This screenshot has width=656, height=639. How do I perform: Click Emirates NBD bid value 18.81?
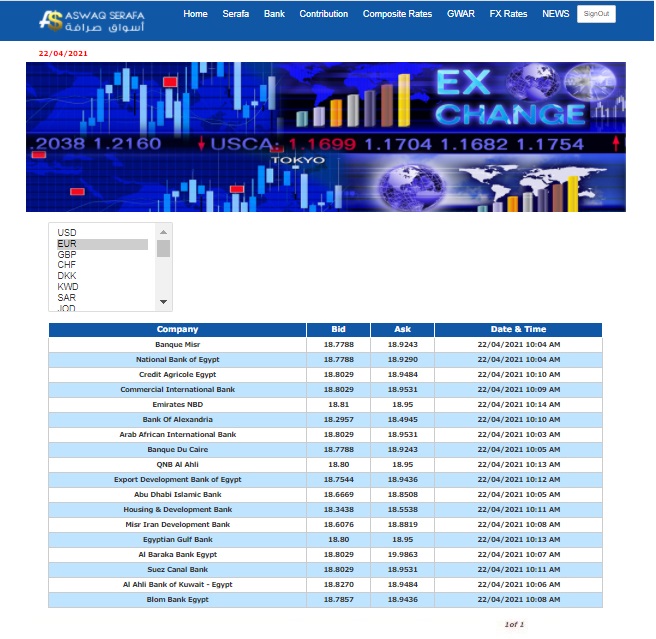[338, 405]
